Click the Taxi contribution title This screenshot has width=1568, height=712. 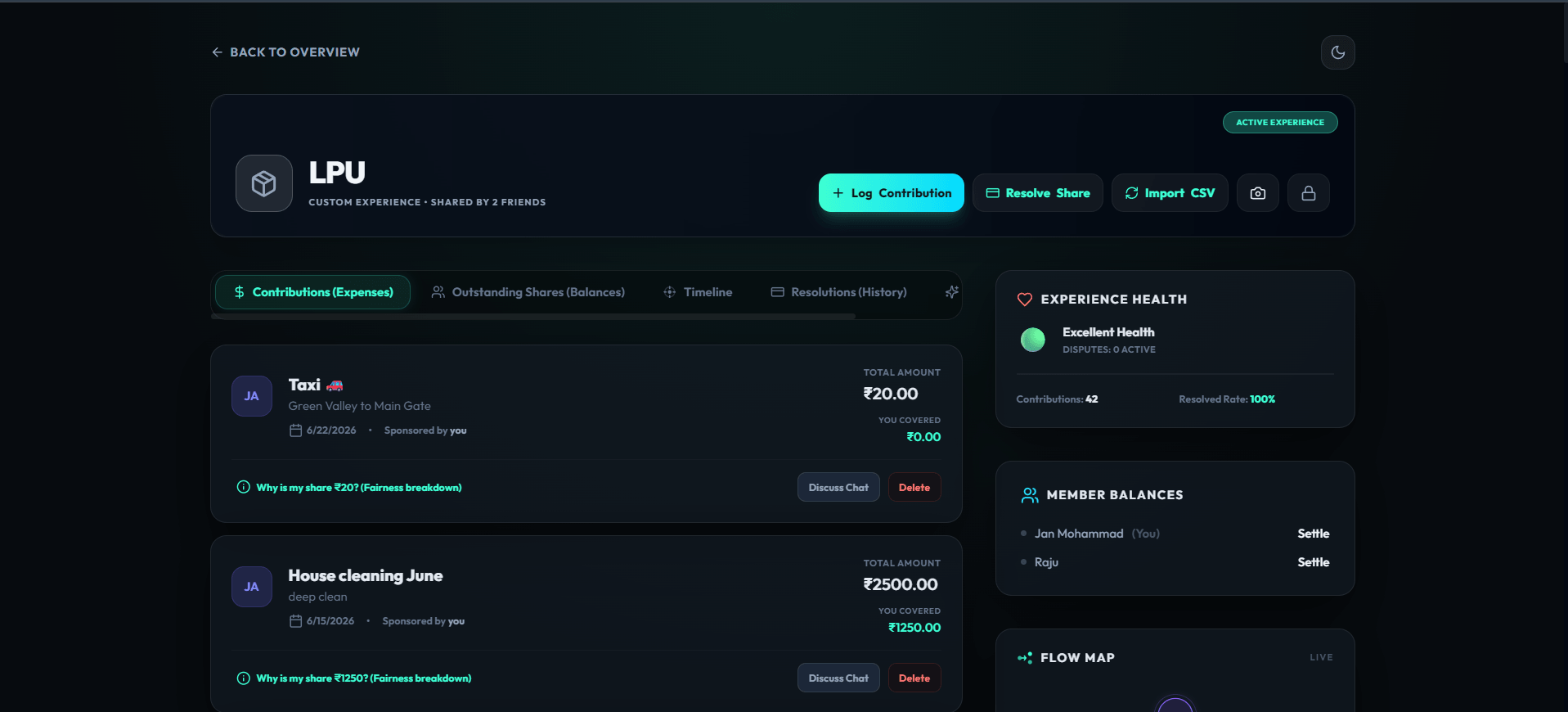coord(316,385)
